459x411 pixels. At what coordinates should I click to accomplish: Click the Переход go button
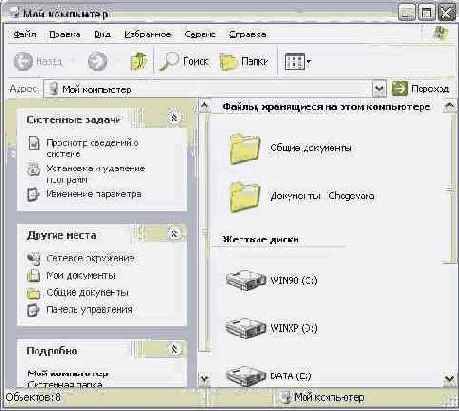pos(421,89)
